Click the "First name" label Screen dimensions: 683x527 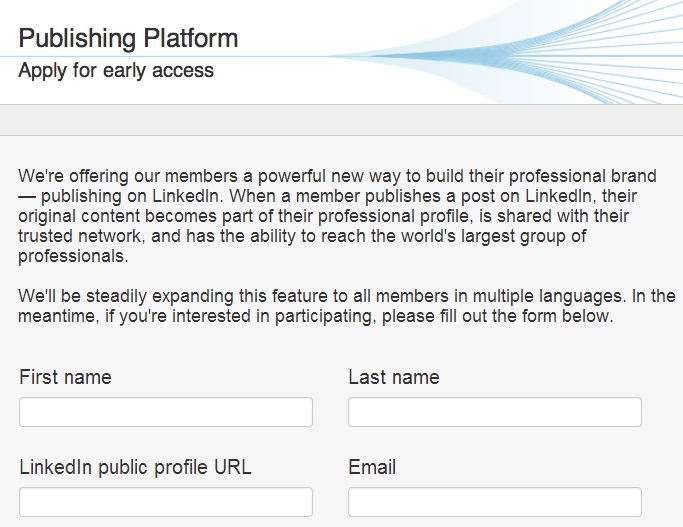65,377
